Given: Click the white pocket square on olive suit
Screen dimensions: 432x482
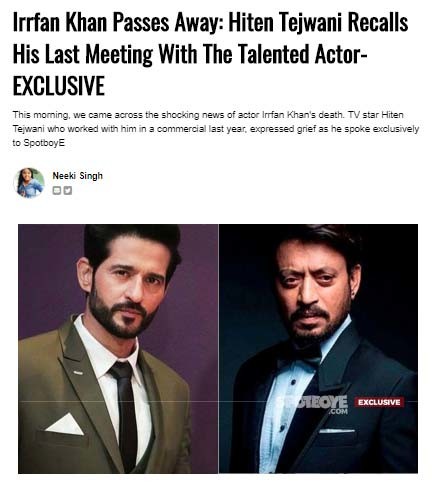Looking at the screenshot, I should [x=65, y=424].
